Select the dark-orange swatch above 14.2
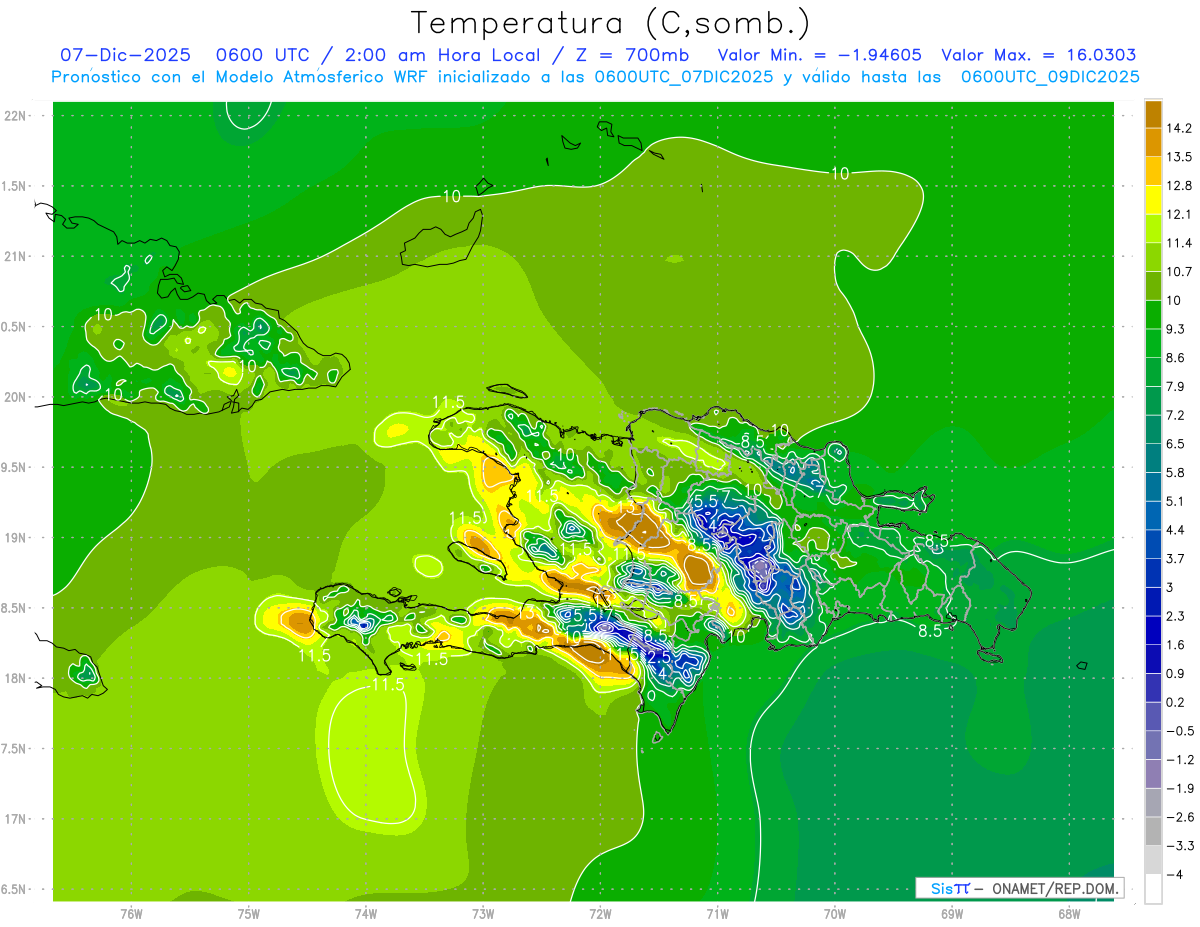1200x927 pixels. [x=1153, y=114]
